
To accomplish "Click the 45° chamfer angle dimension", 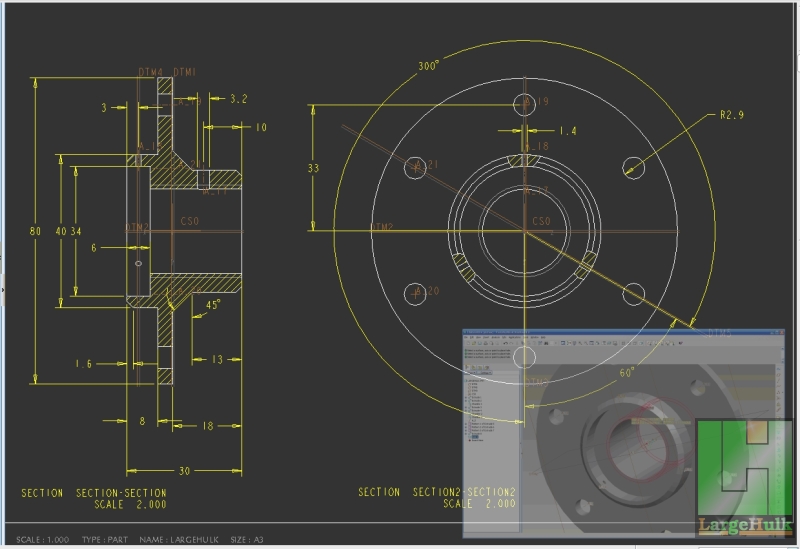I will pos(212,305).
